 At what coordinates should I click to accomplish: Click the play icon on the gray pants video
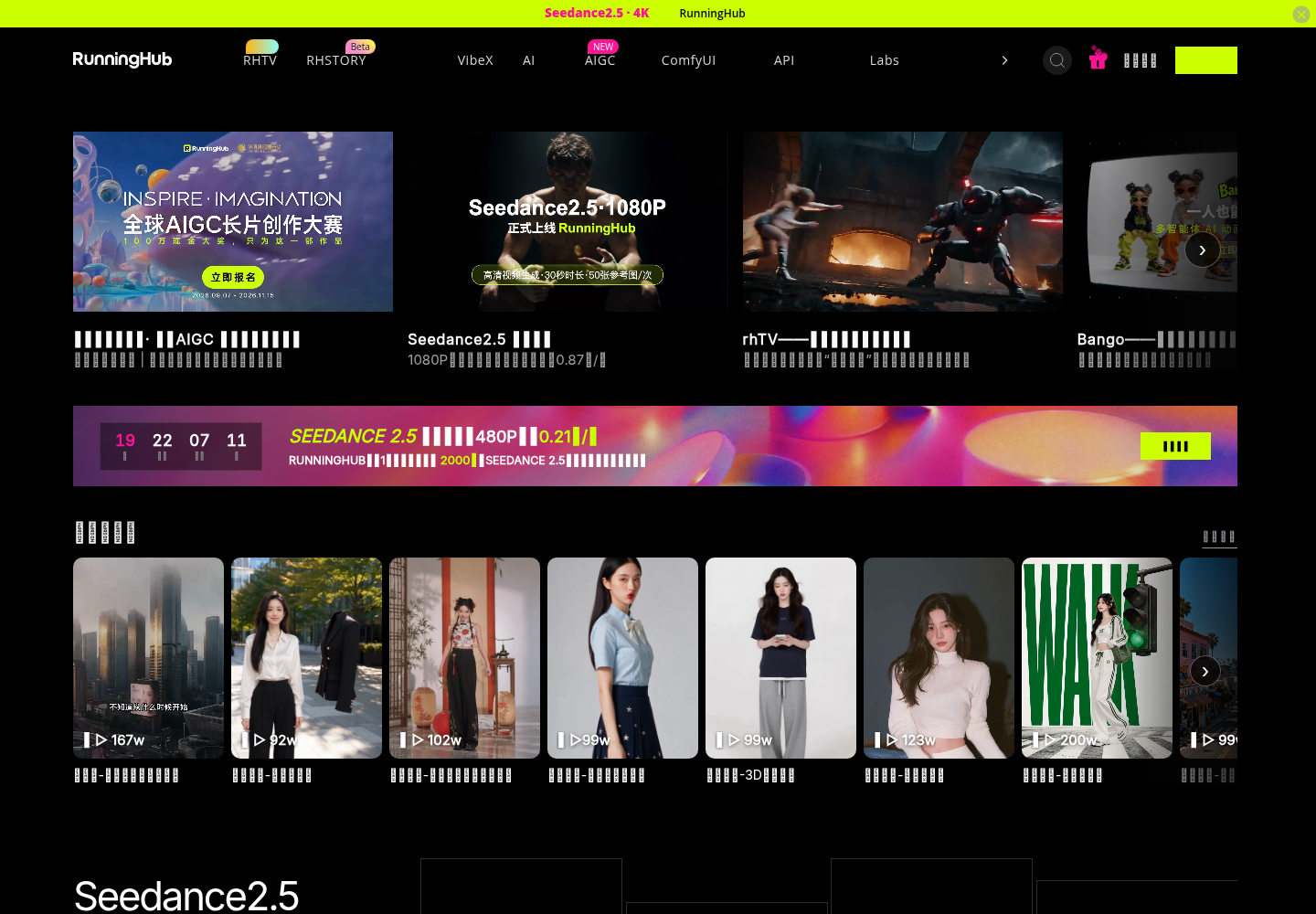pos(734,740)
